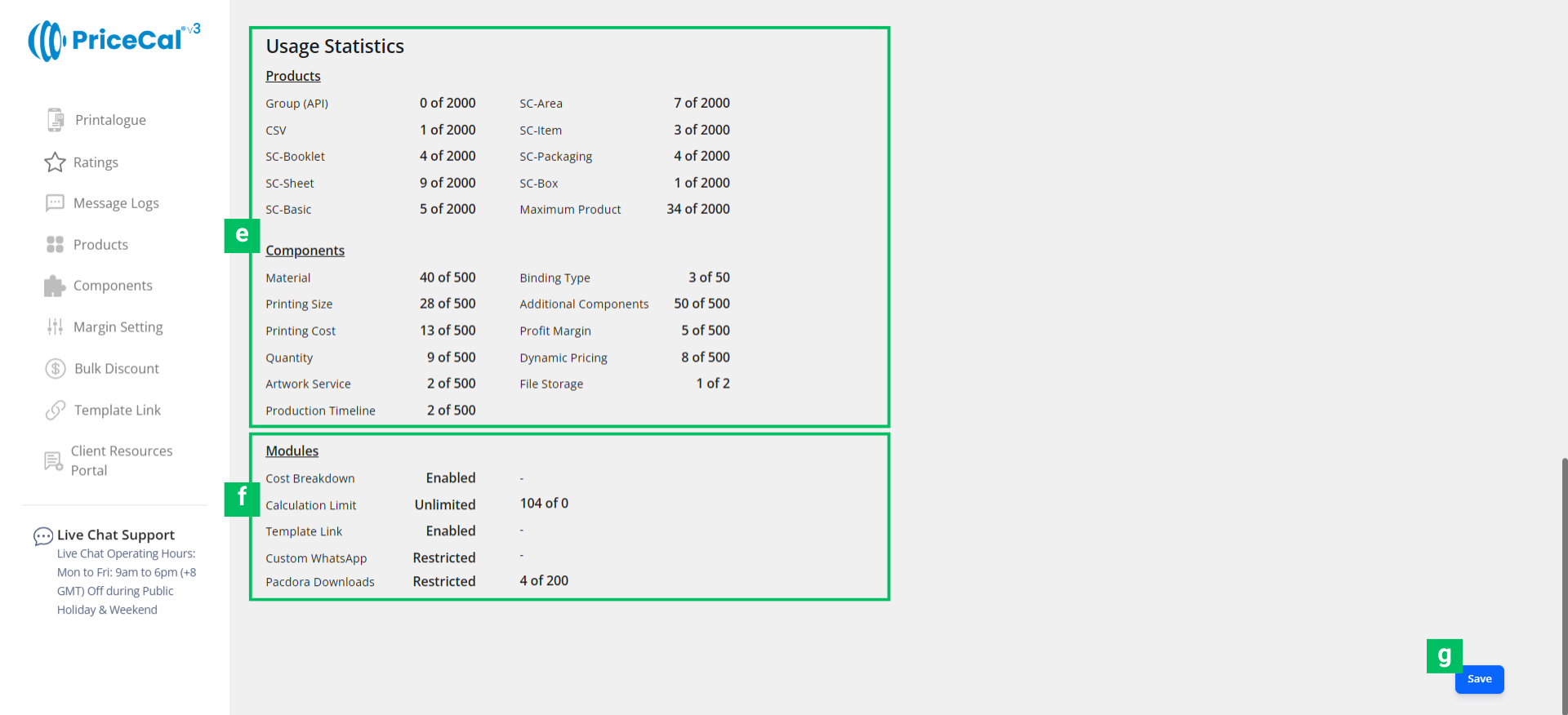Click the Live Chat Support heading
Viewport: 1568px width, 715px height.
116,535
